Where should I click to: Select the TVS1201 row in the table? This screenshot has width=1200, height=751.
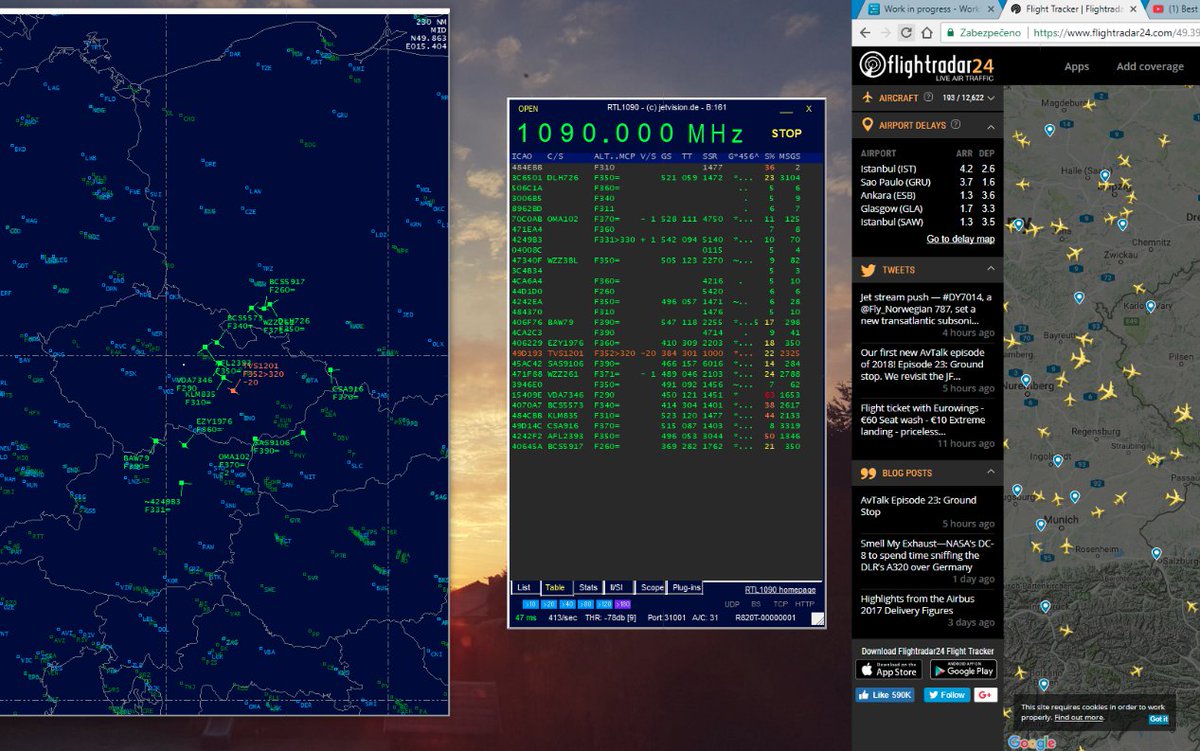click(665, 353)
